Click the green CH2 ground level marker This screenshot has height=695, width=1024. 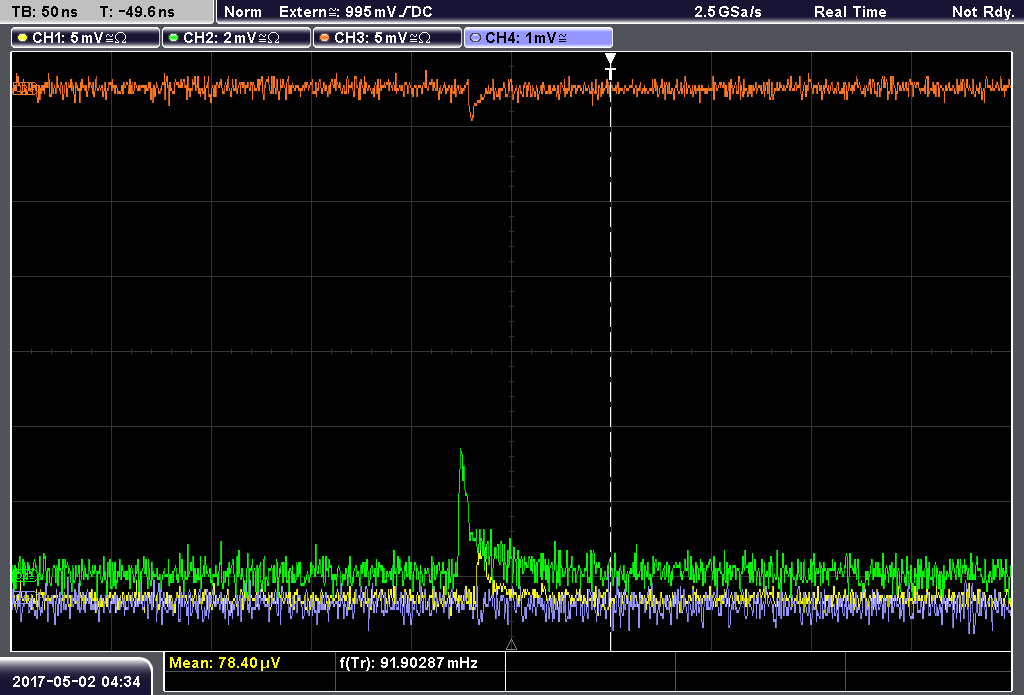24,575
